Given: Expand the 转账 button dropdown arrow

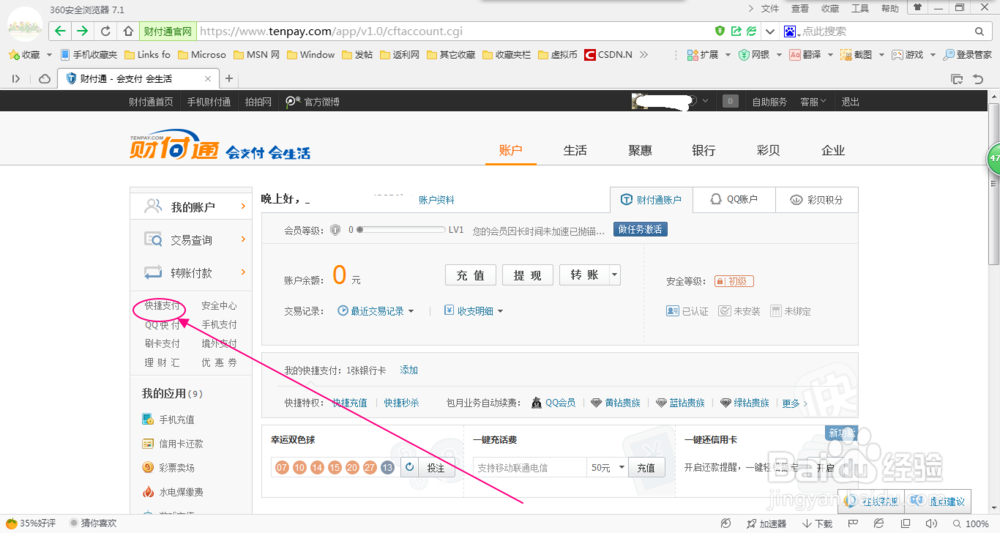Looking at the screenshot, I should (x=615, y=275).
